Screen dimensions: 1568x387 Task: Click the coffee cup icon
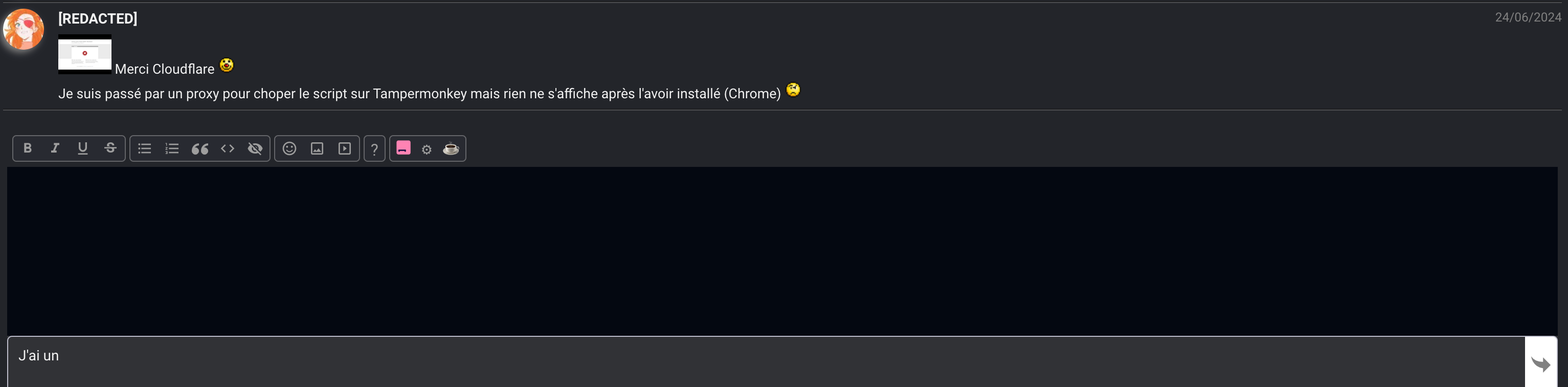[x=451, y=148]
